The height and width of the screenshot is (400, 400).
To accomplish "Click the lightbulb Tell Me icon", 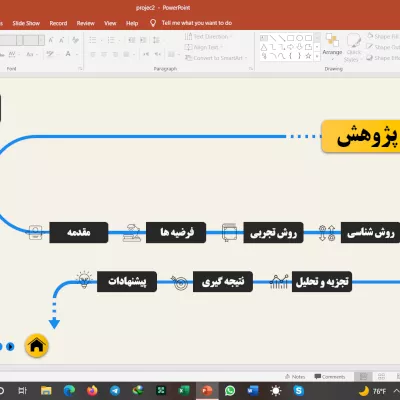I will point(153,23).
